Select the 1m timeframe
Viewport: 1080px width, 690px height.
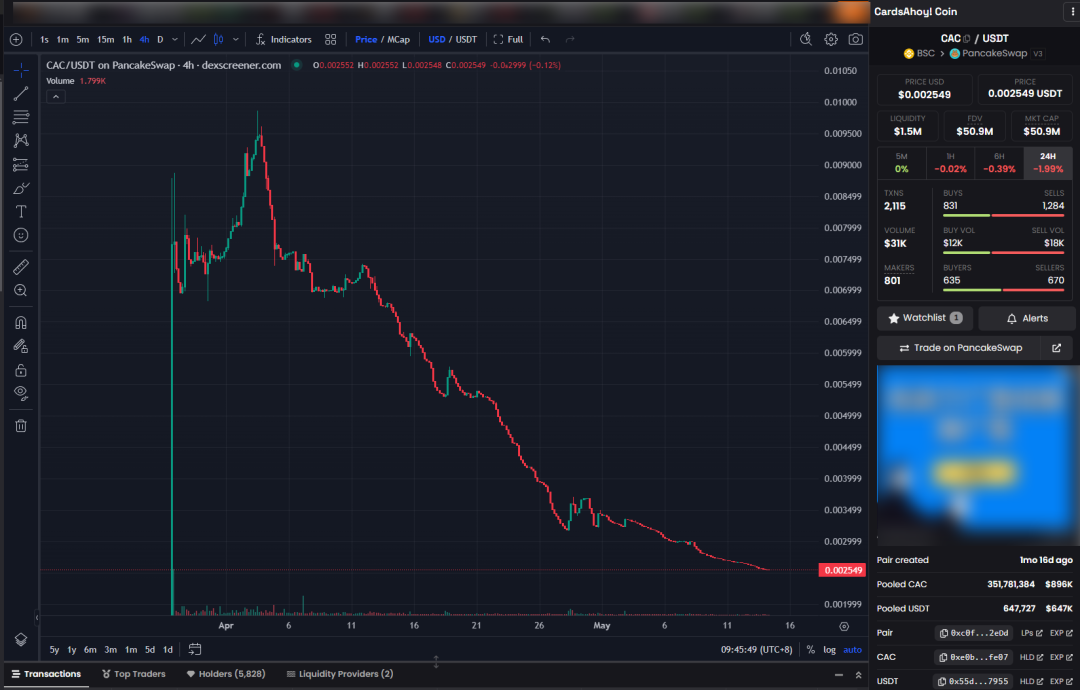tap(63, 39)
